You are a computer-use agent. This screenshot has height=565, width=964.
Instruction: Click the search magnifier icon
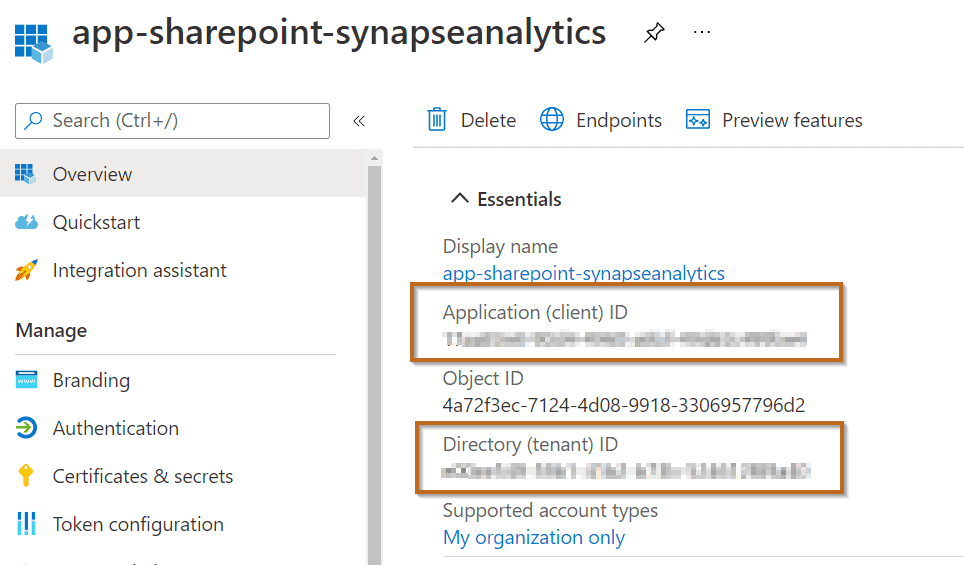click(x=33, y=121)
